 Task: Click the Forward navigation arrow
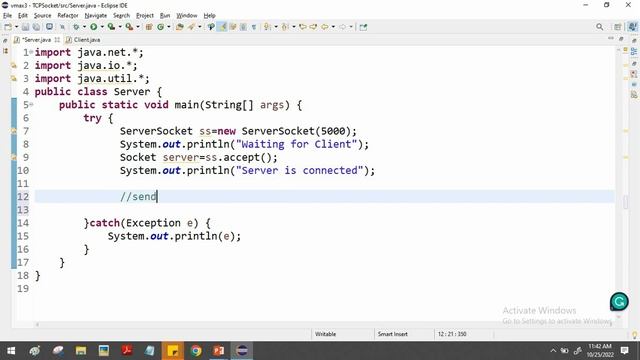pyautogui.click(x=342, y=27)
